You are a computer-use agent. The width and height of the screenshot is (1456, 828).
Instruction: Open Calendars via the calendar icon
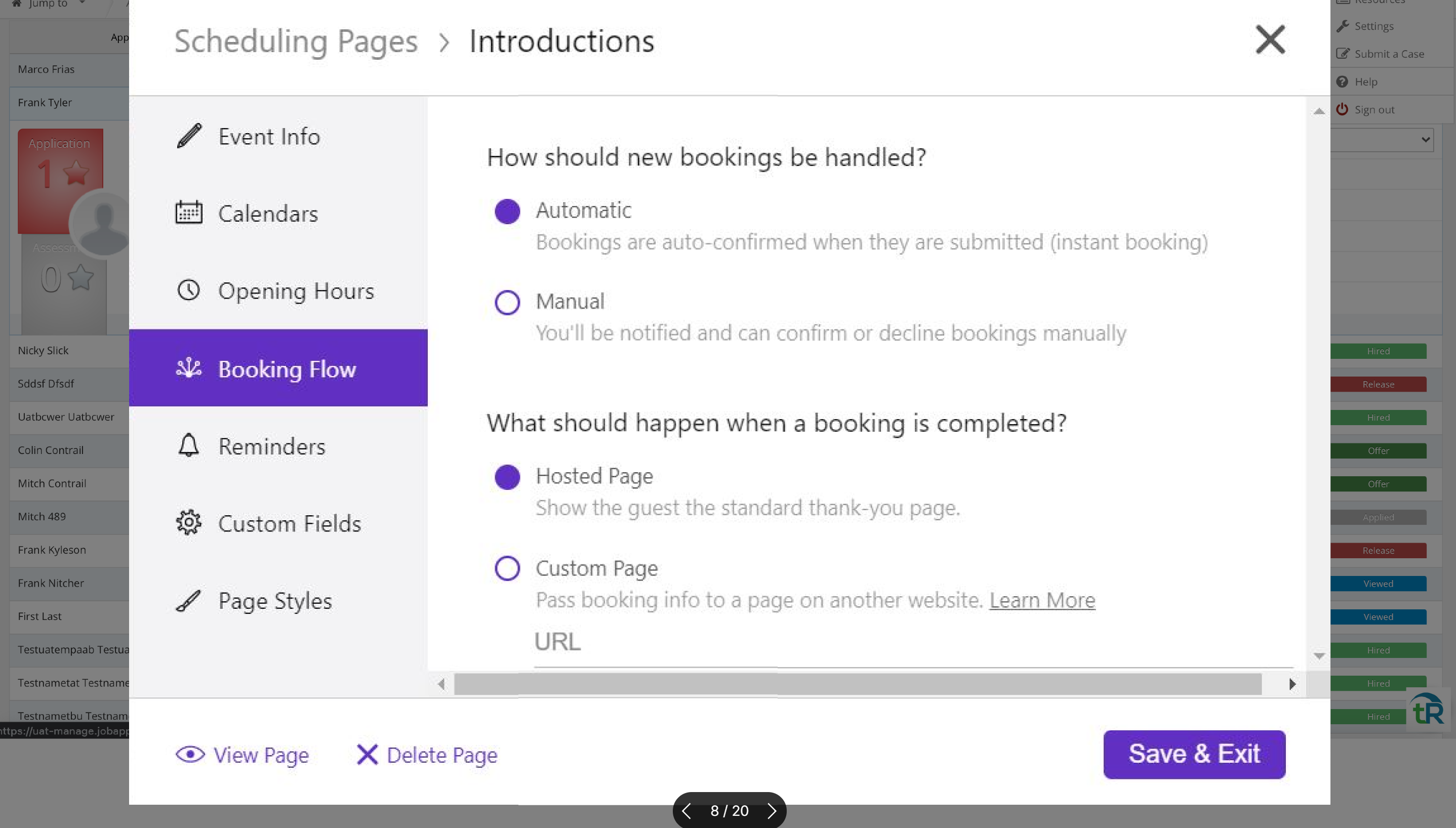point(188,213)
